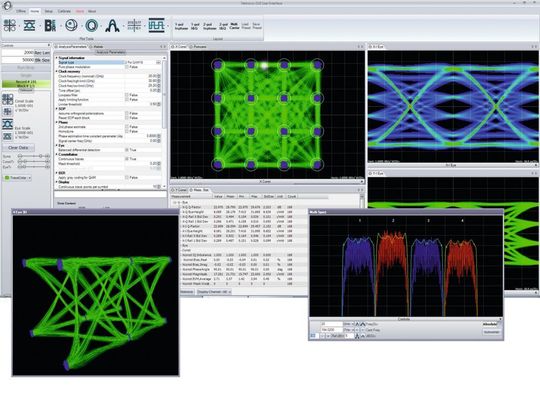Collapse the Clock recovery section
This screenshot has width=540, height=394.
click(57, 71)
